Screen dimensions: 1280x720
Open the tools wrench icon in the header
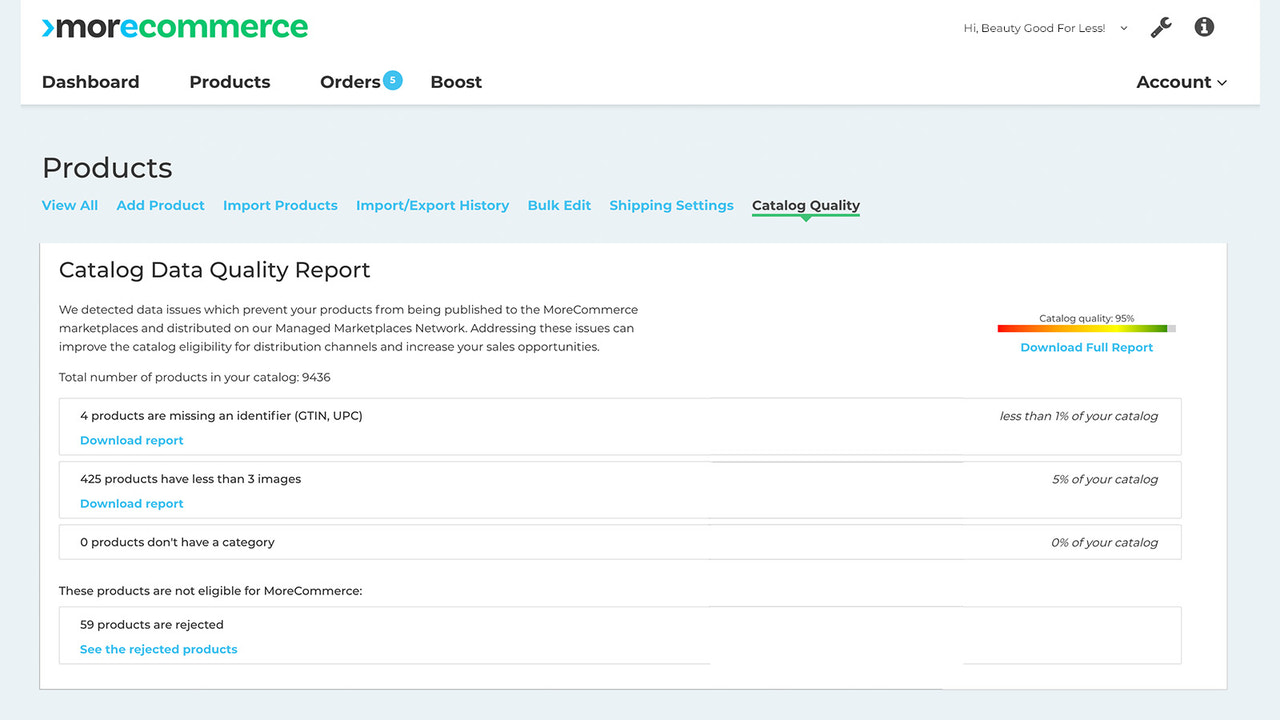point(1160,27)
